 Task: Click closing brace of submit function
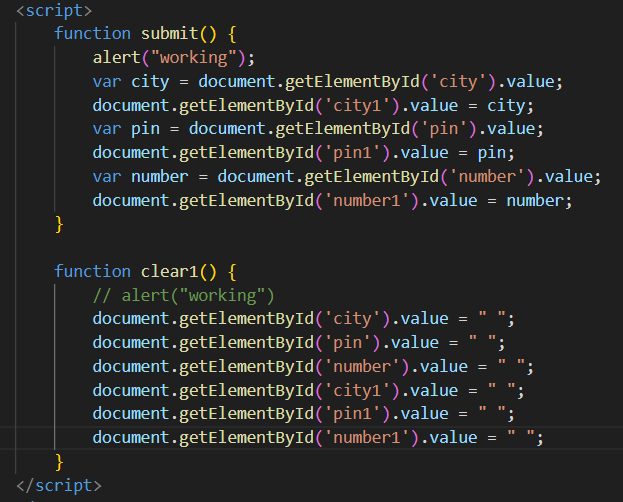tap(59, 224)
